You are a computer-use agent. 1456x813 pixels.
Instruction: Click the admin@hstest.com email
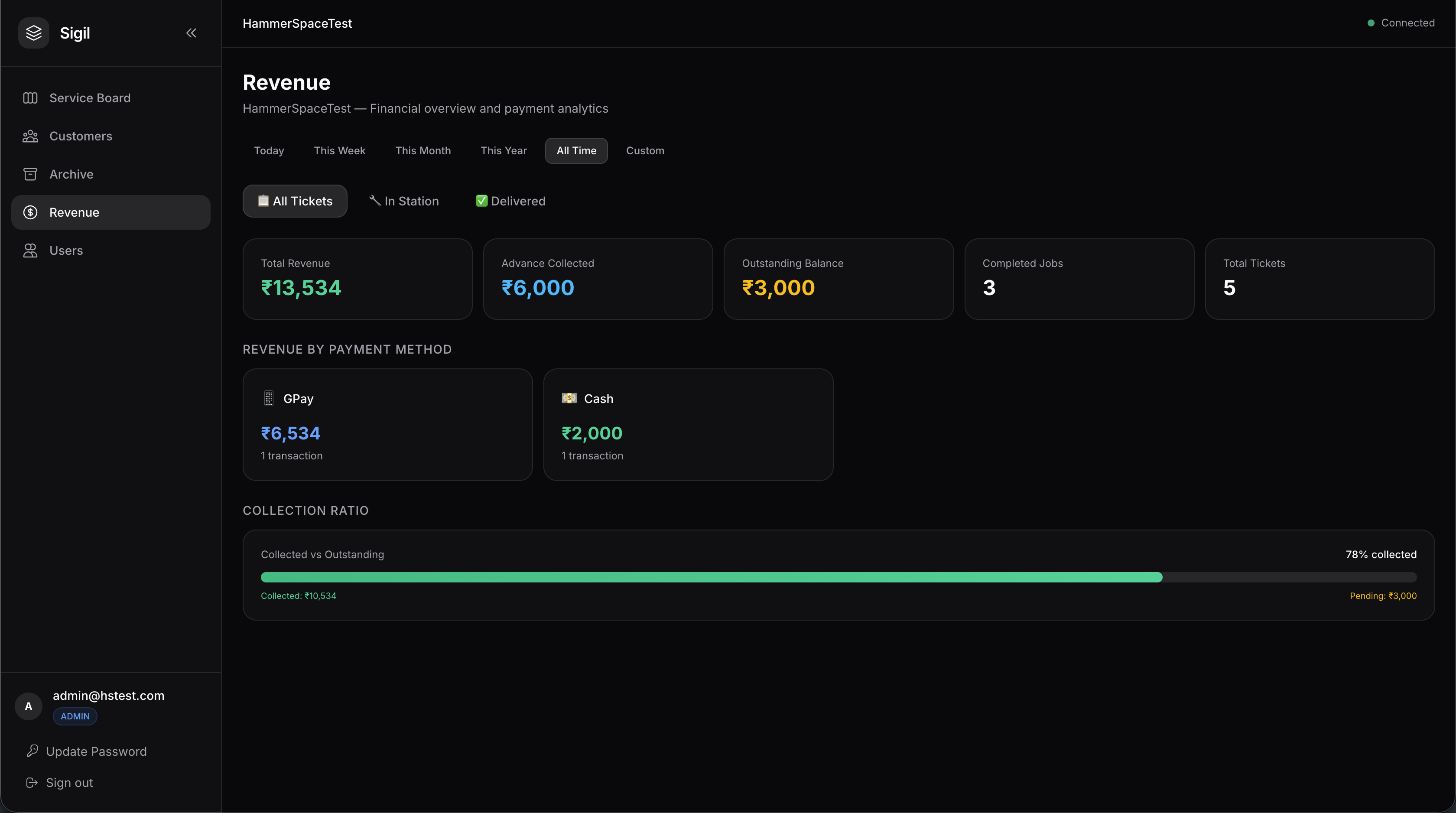point(108,696)
